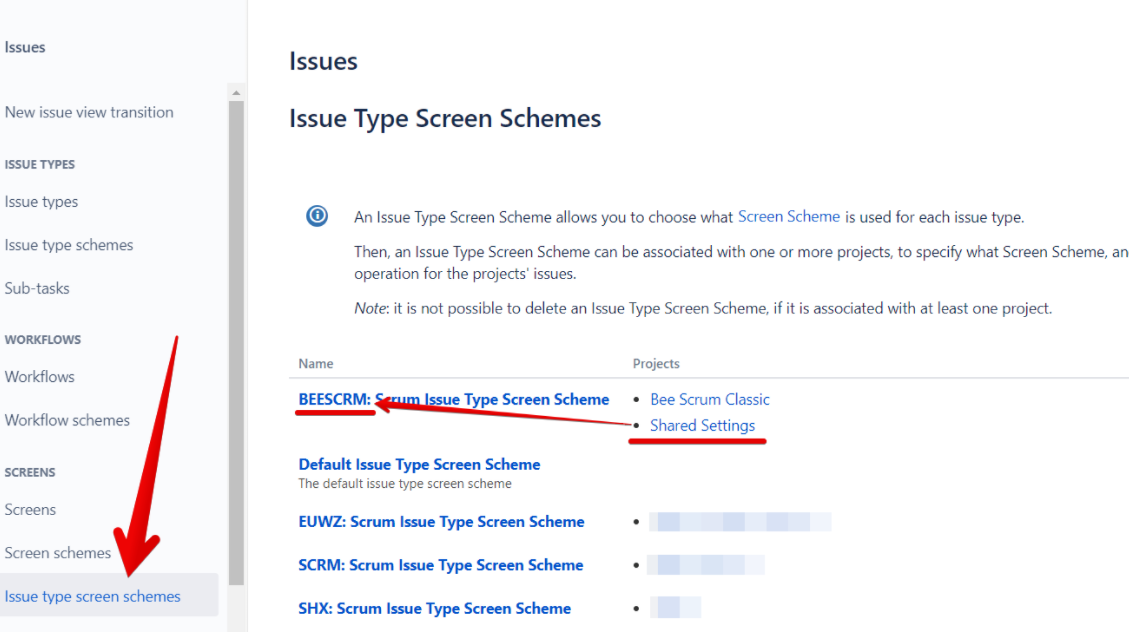The height and width of the screenshot is (632, 1129).
Task: Open the Workflows section
Action: [x=40, y=376]
